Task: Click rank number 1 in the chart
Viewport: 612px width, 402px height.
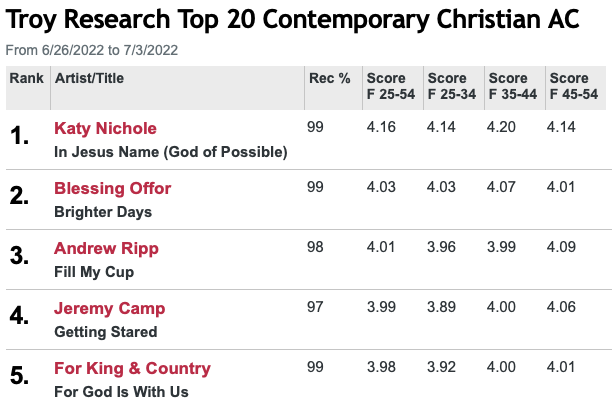Action: 20,138
